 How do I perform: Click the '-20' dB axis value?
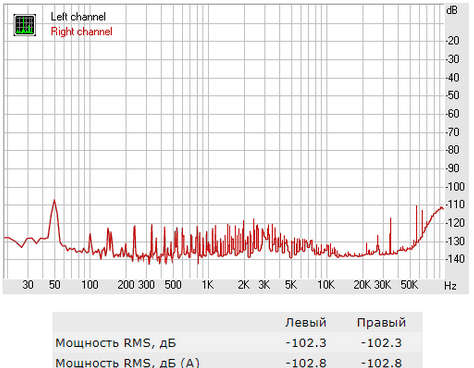[x=453, y=41]
